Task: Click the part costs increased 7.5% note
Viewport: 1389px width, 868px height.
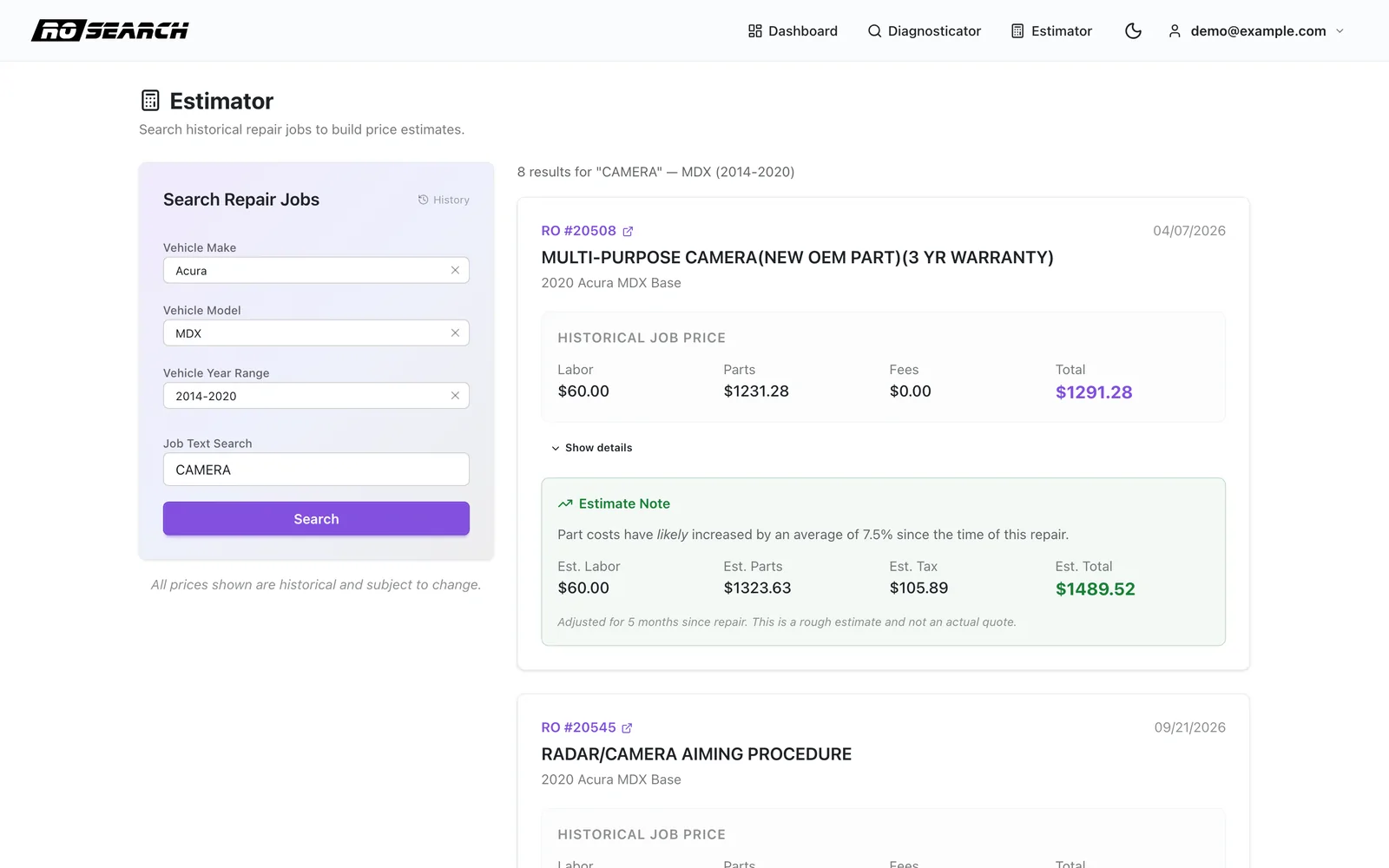Action: click(813, 535)
